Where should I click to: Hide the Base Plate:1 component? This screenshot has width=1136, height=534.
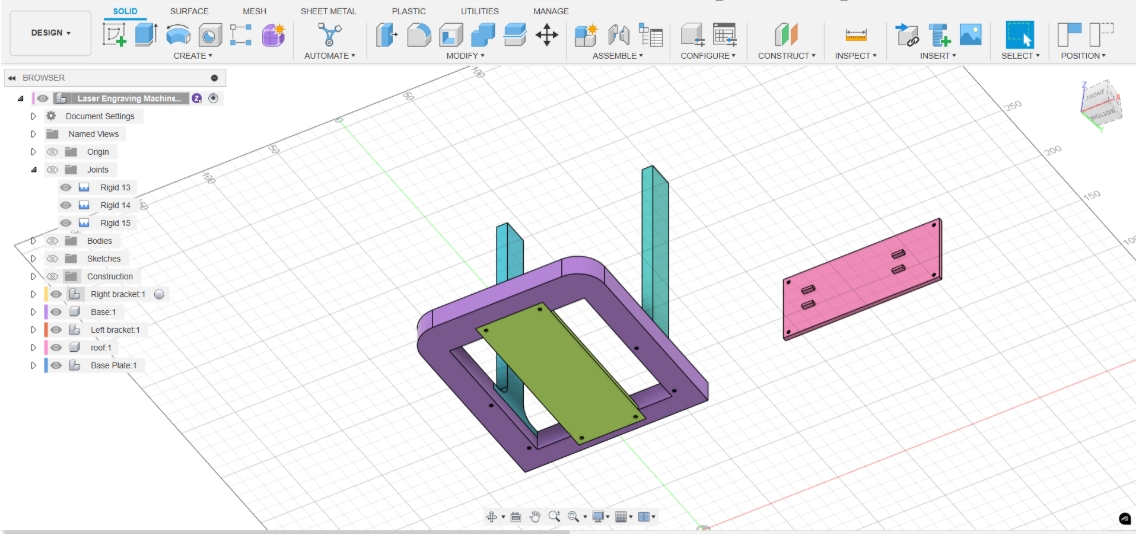click(x=56, y=365)
